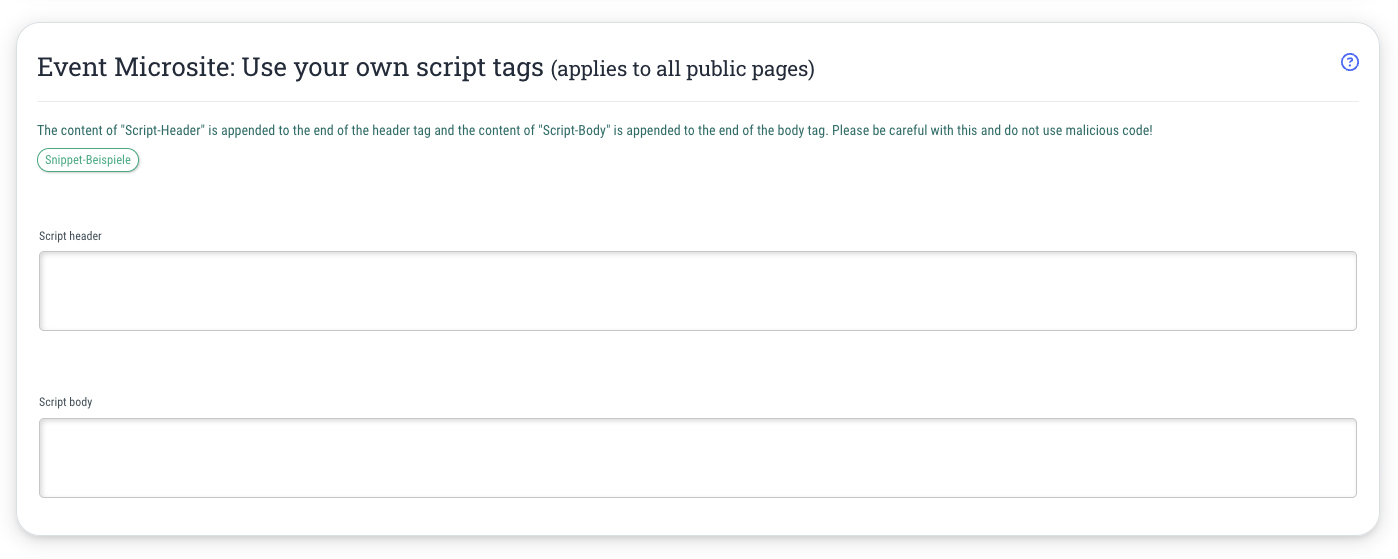Click the "Script body" field label
The height and width of the screenshot is (559, 1398).
pyautogui.click(x=66, y=402)
